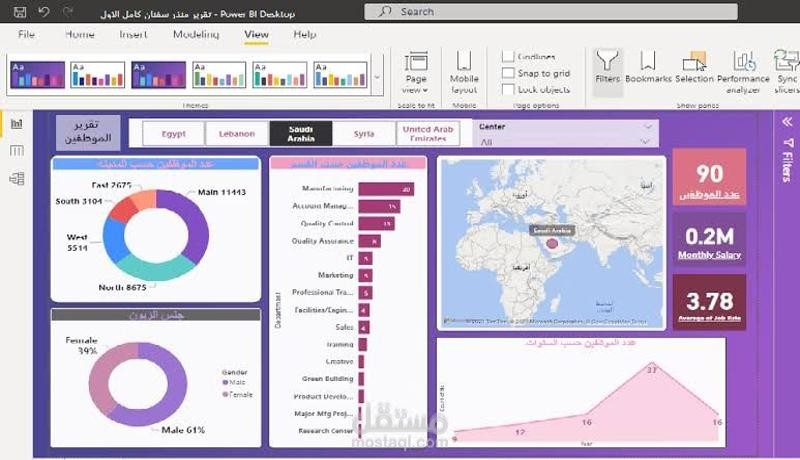This screenshot has width=800, height=460.
Task: Expand the collapsed Filters pane chevrons
Action: [787, 121]
